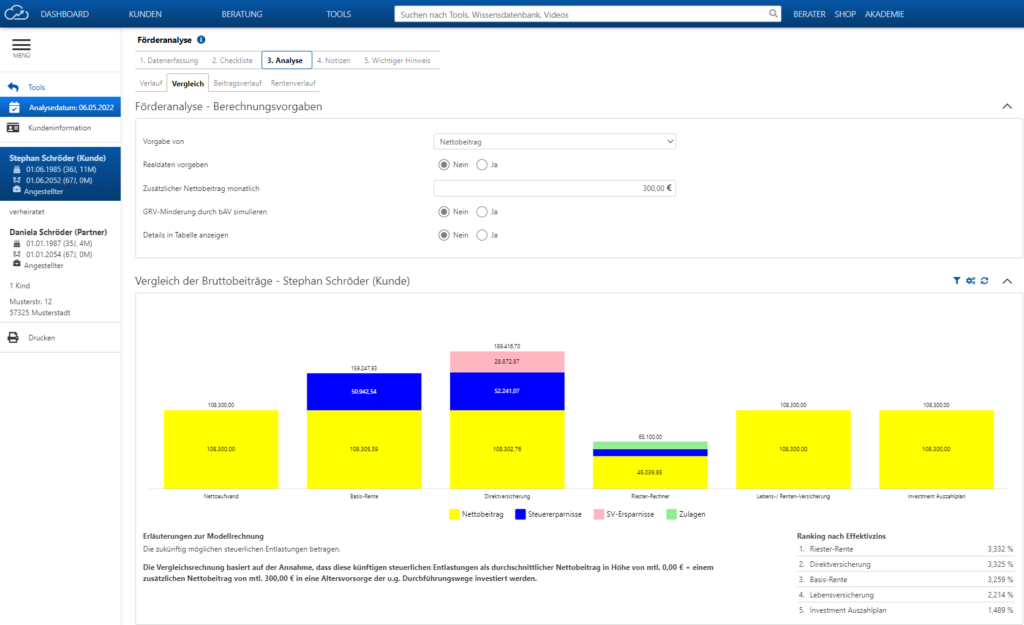Click the printer icon next to Drucken
Viewport: 1024px width, 625px height.
[14, 338]
